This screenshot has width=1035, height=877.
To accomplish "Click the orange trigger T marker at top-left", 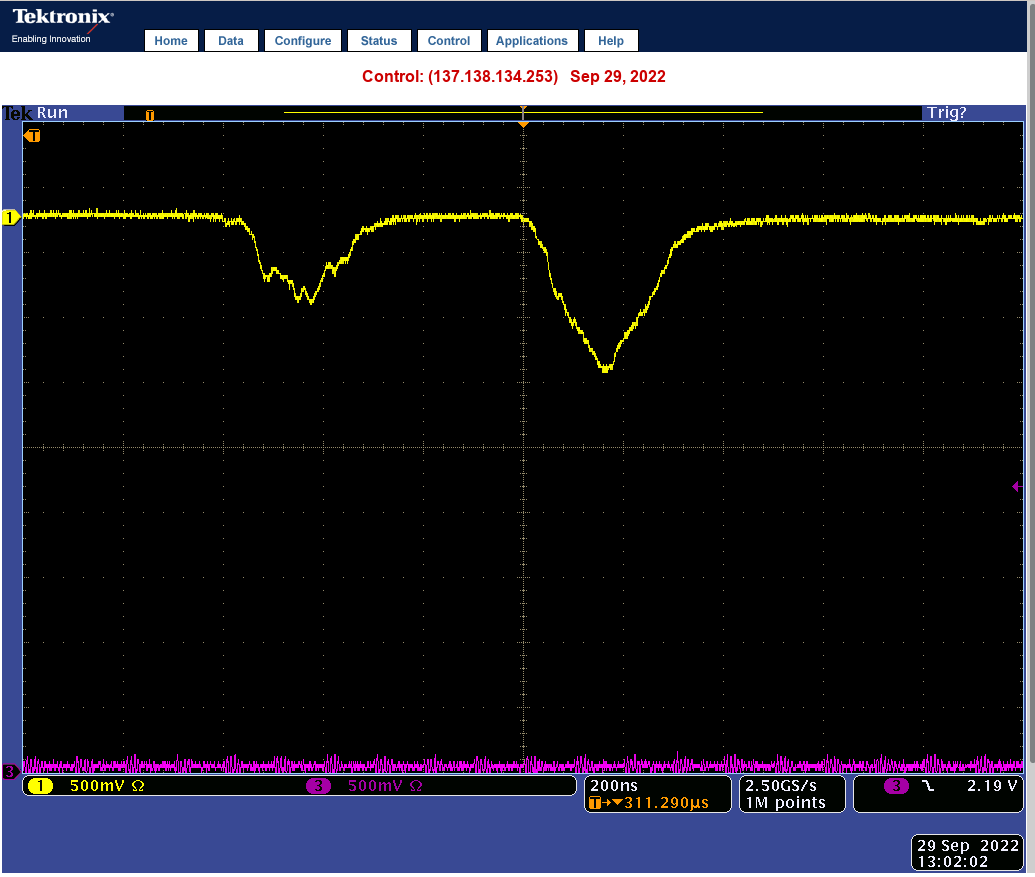I will pos(33,135).
